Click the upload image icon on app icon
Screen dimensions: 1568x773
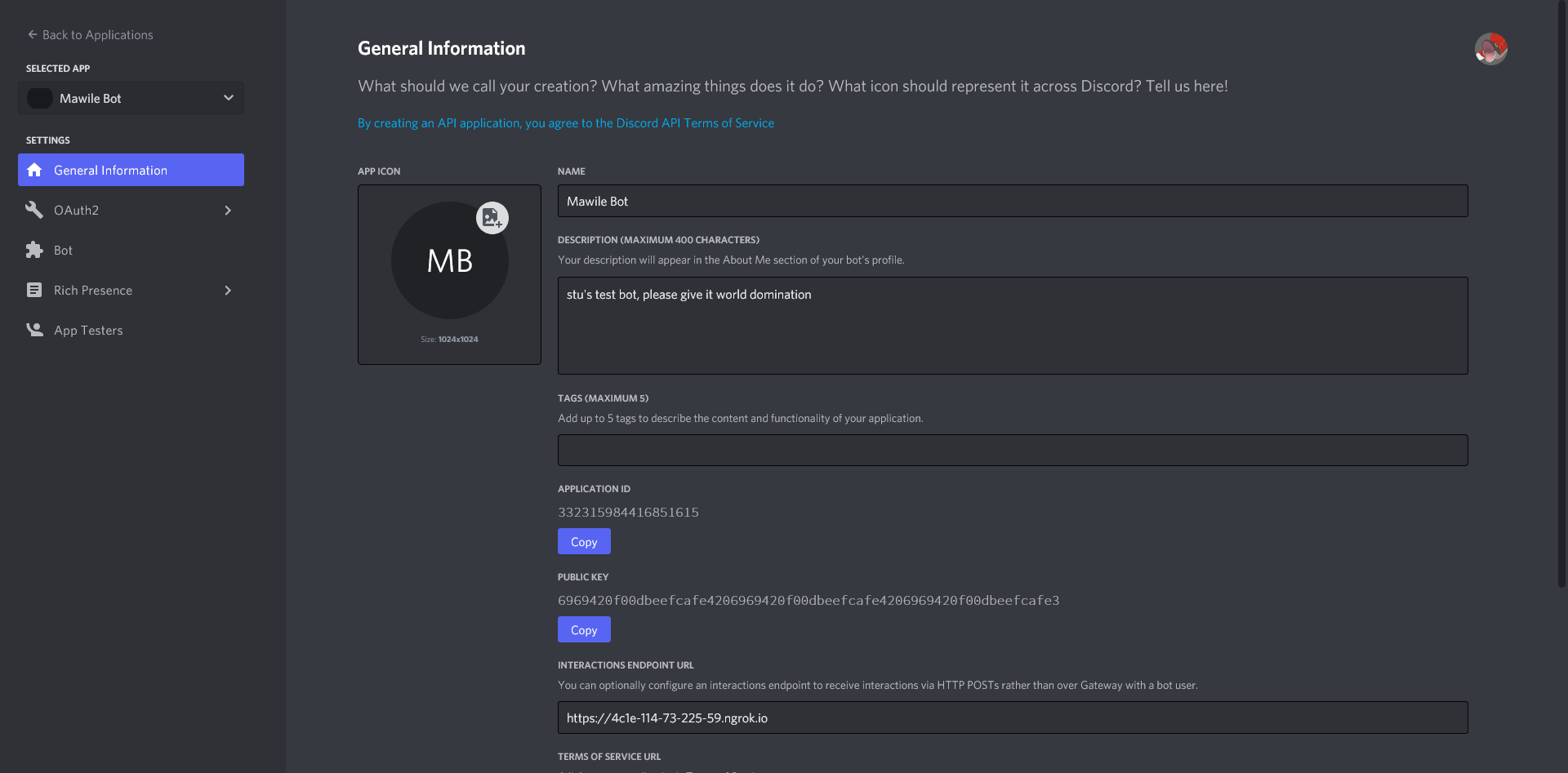[x=492, y=218]
